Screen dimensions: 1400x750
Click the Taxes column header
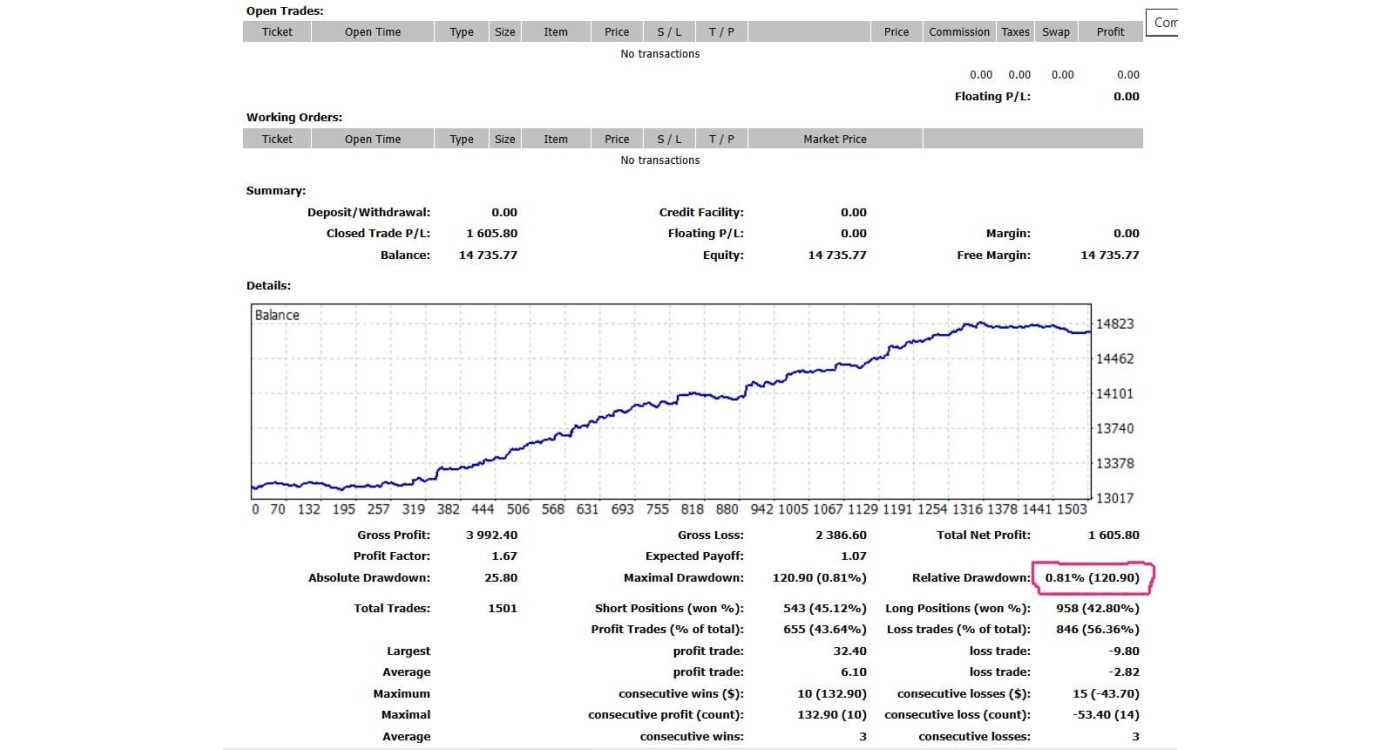click(1015, 32)
